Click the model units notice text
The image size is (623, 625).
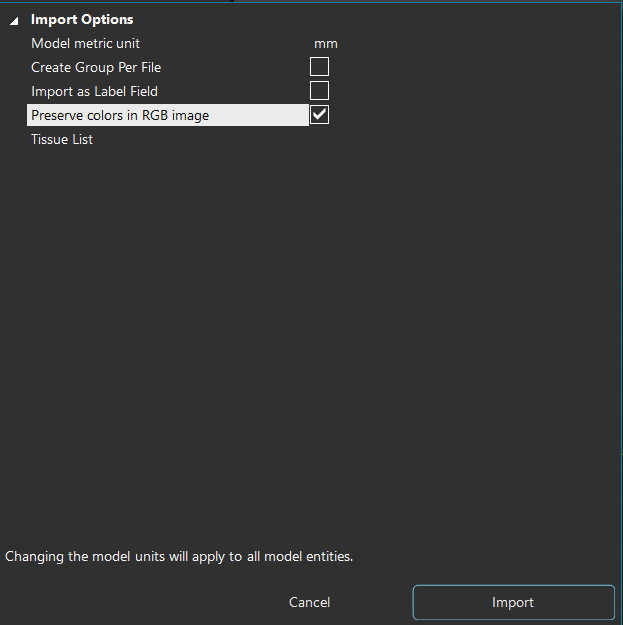179,556
